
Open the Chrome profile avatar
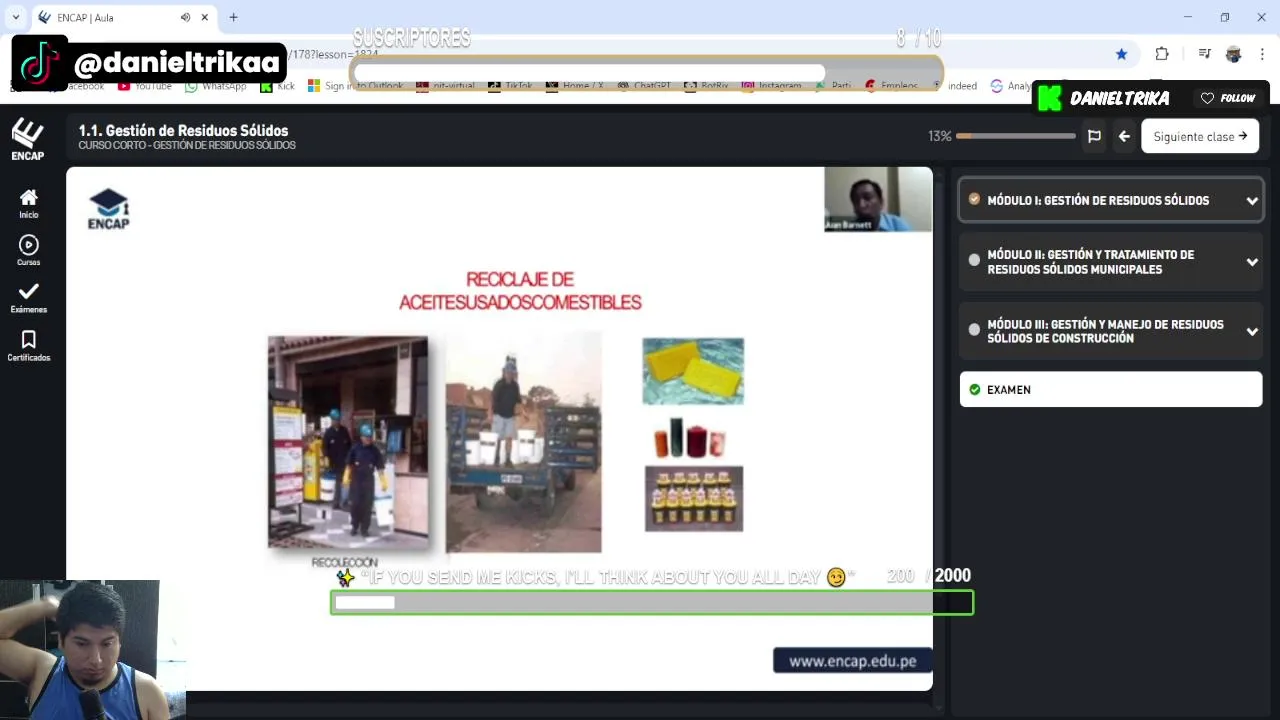1233,54
